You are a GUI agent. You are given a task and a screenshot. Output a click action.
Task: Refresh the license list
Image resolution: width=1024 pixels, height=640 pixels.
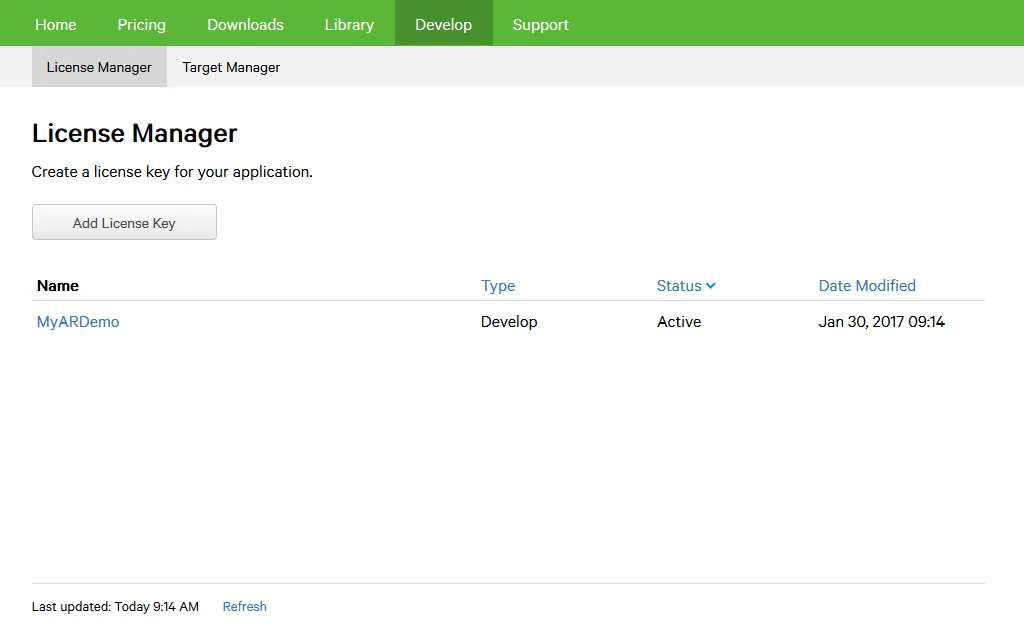tap(244, 606)
